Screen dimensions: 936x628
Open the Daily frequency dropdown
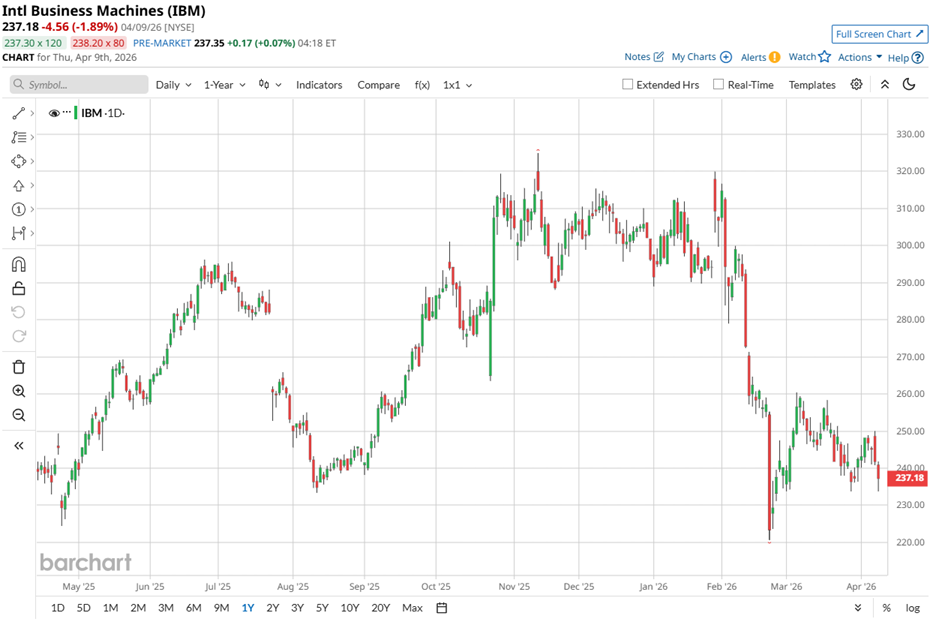173,85
